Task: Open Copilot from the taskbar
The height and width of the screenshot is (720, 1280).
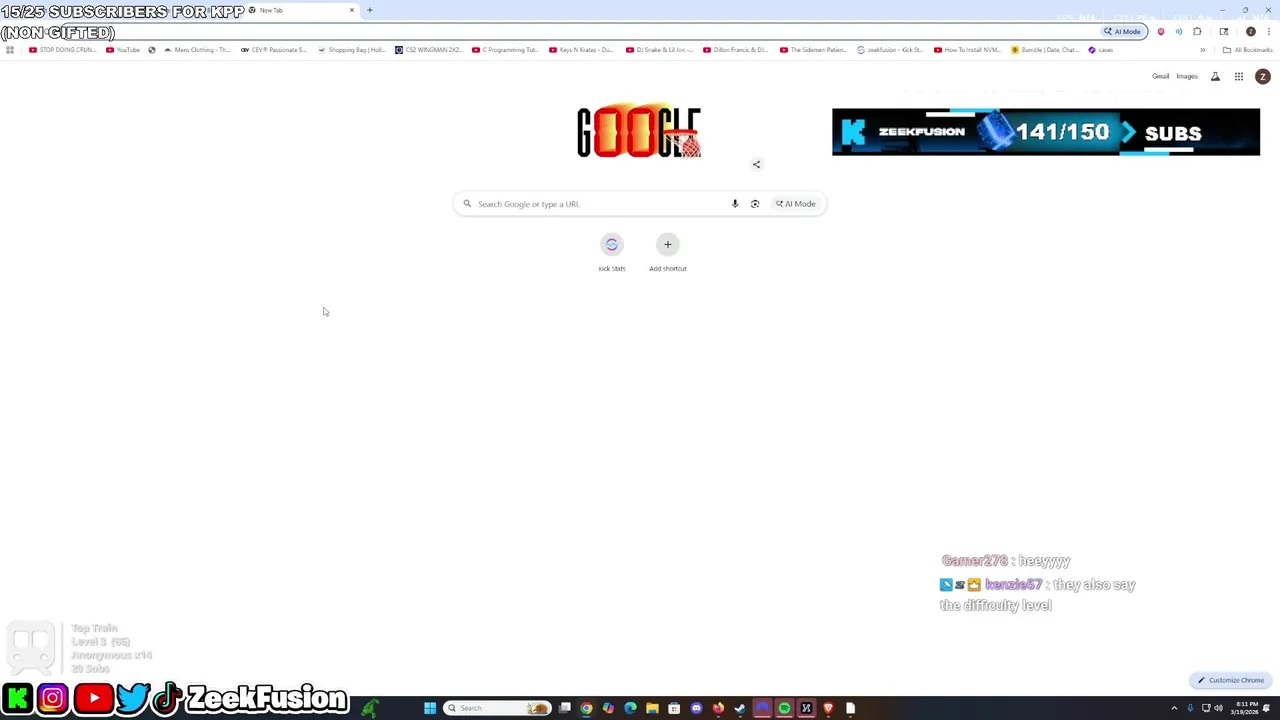Action: 608,708
